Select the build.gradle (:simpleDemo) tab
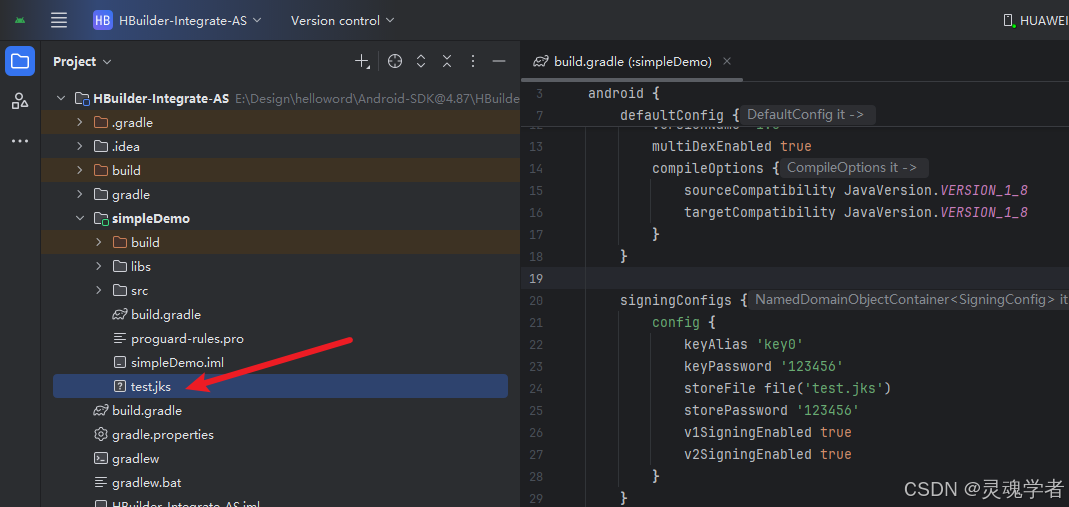This screenshot has height=507, width=1069. (x=632, y=61)
